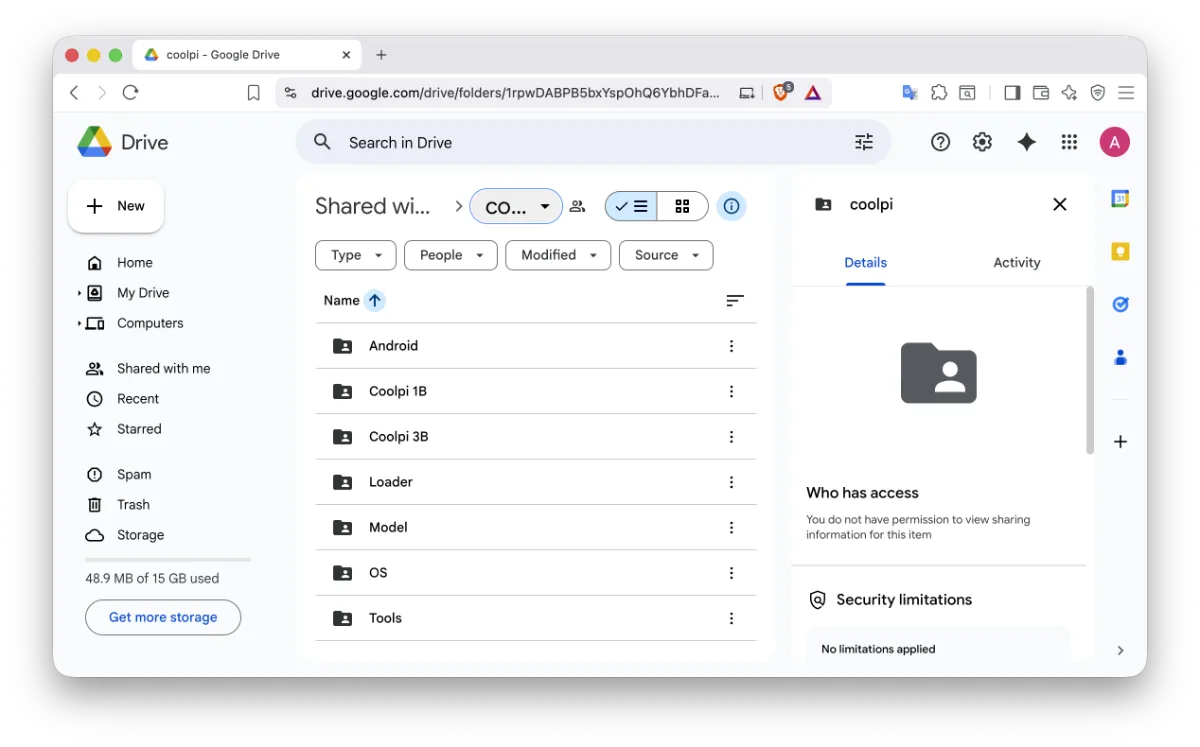
Task: Click the search options filter icon
Action: pyautogui.click(x=864, y=143)
